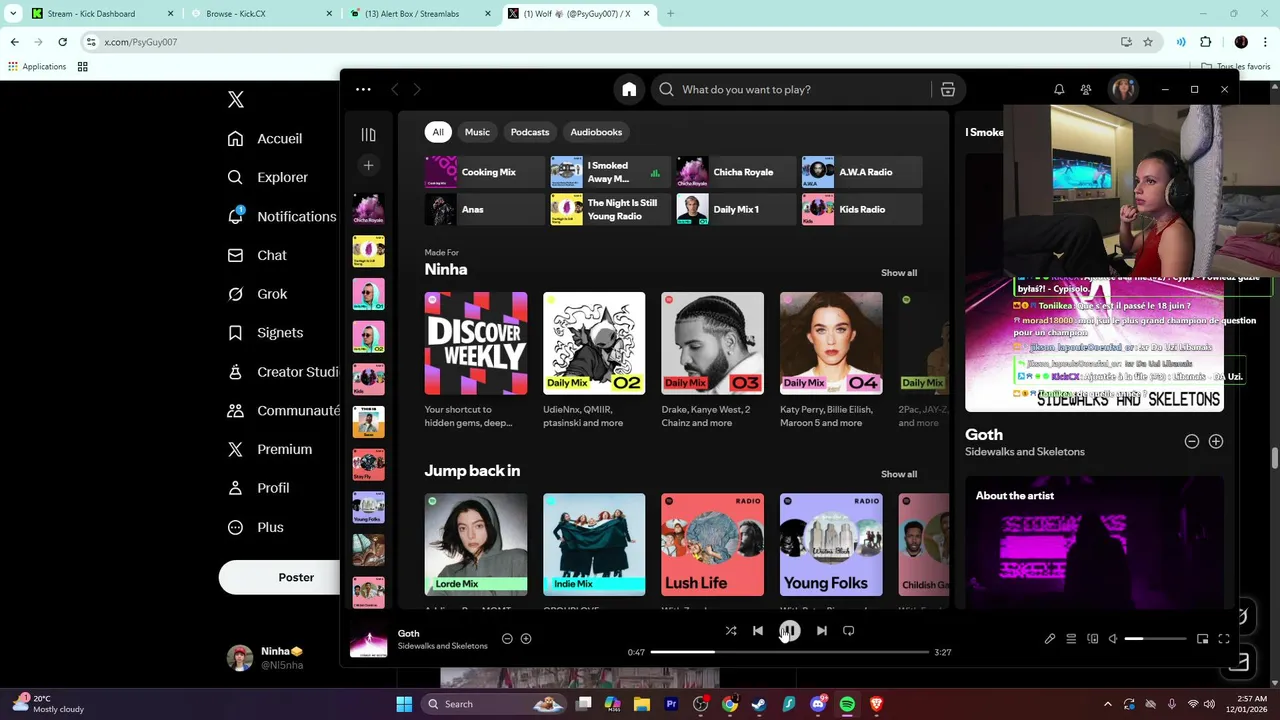Open the Daily Mix 03 cover
This screenshot has height=720, width=1280.
[712, 343]
